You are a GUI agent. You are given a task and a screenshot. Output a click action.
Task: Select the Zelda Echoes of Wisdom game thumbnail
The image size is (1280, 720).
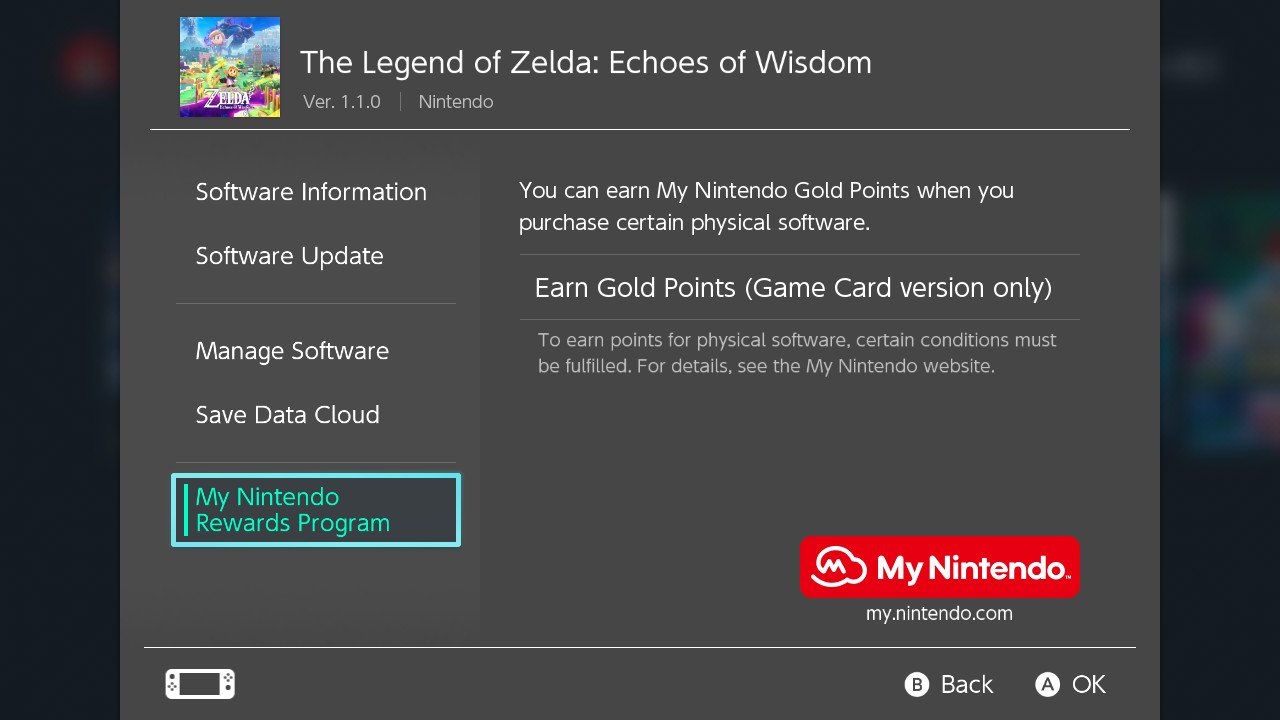tap(230, 67)
